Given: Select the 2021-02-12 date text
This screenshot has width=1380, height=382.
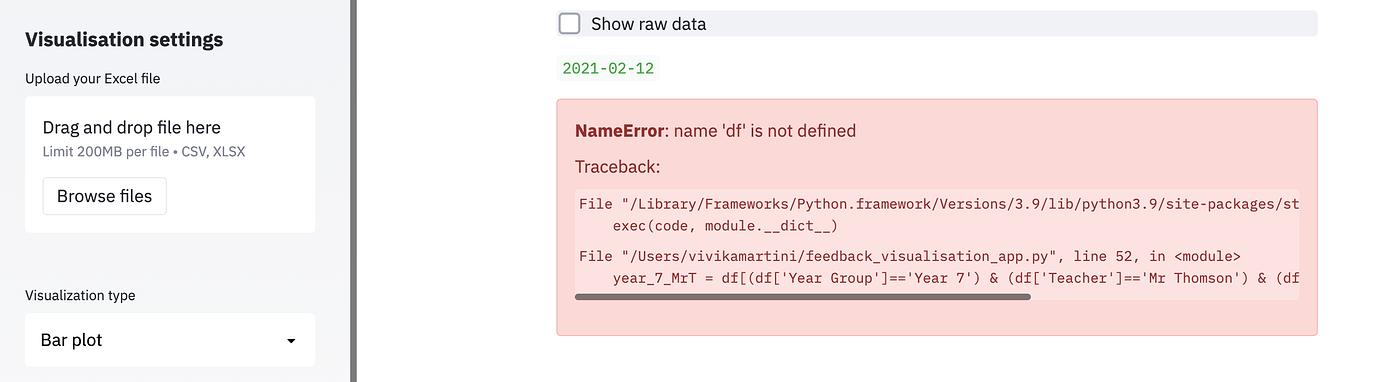Looking at the screenshot, I should coord(608,68).
